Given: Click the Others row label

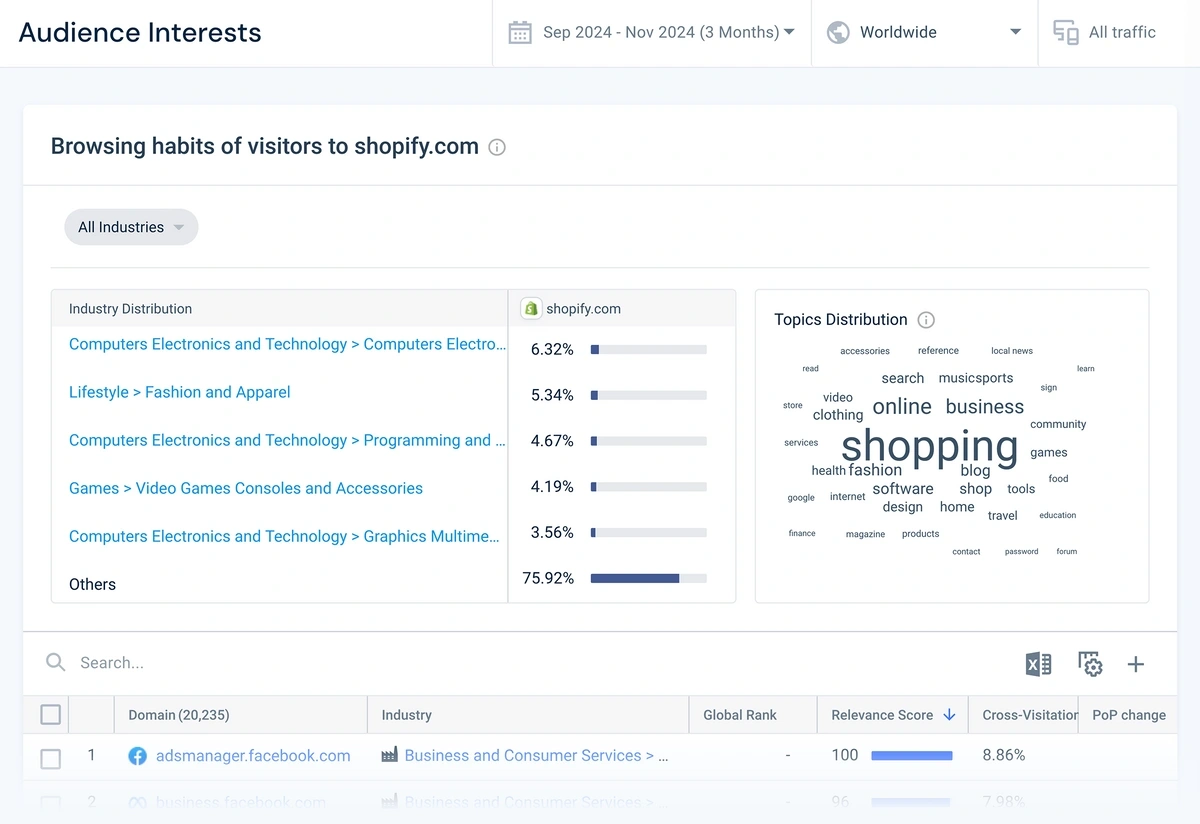Looking at the screenshot, I should [x=92, y=584].
